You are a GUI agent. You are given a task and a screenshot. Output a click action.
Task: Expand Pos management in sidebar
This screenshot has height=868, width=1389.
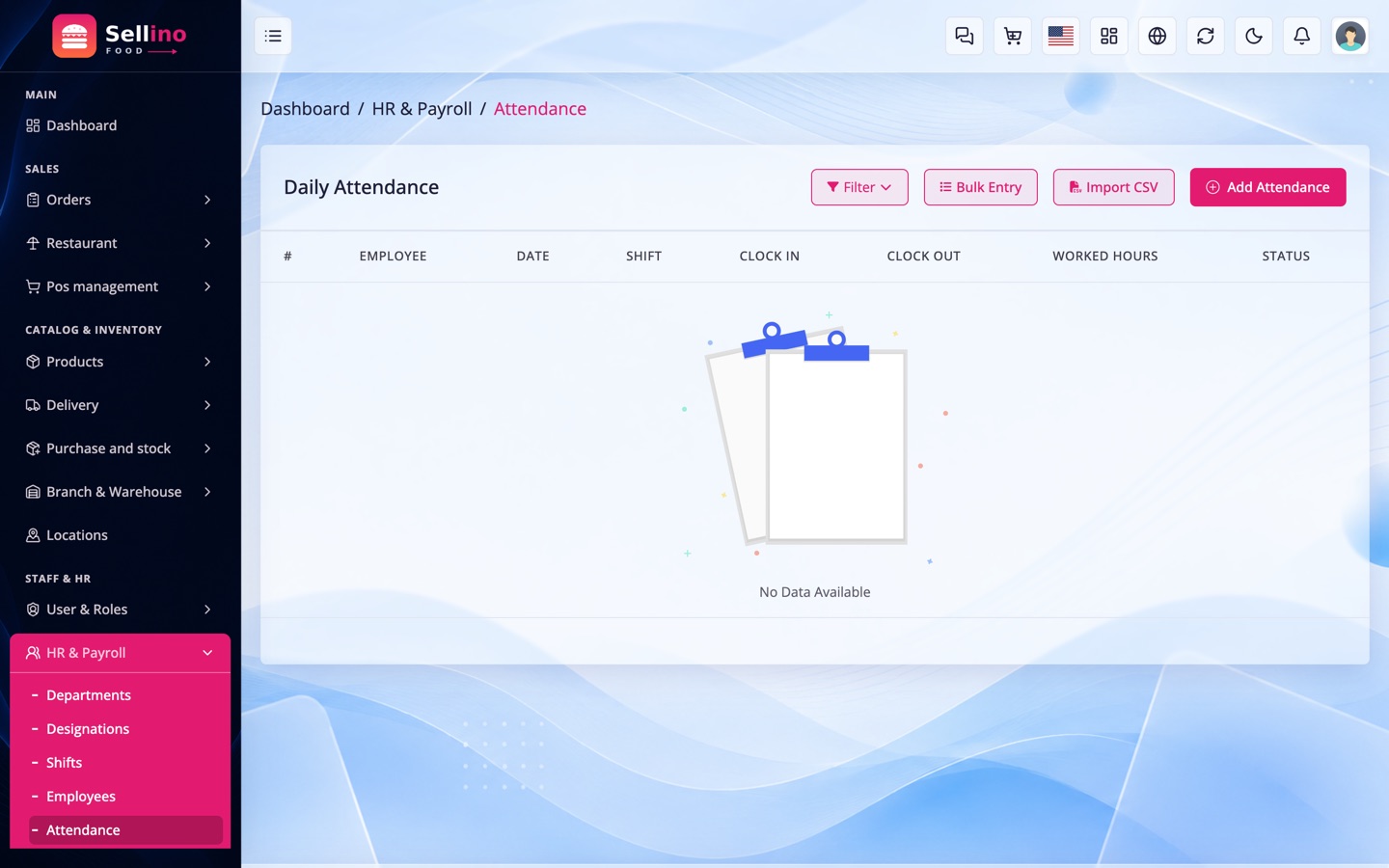point(120,286)
